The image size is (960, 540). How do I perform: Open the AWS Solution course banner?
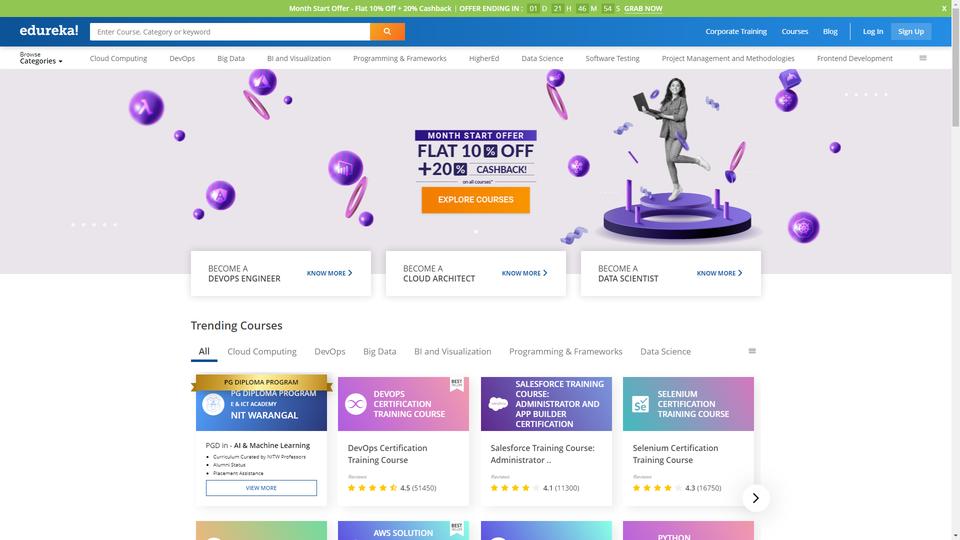[x=403, y=530]
